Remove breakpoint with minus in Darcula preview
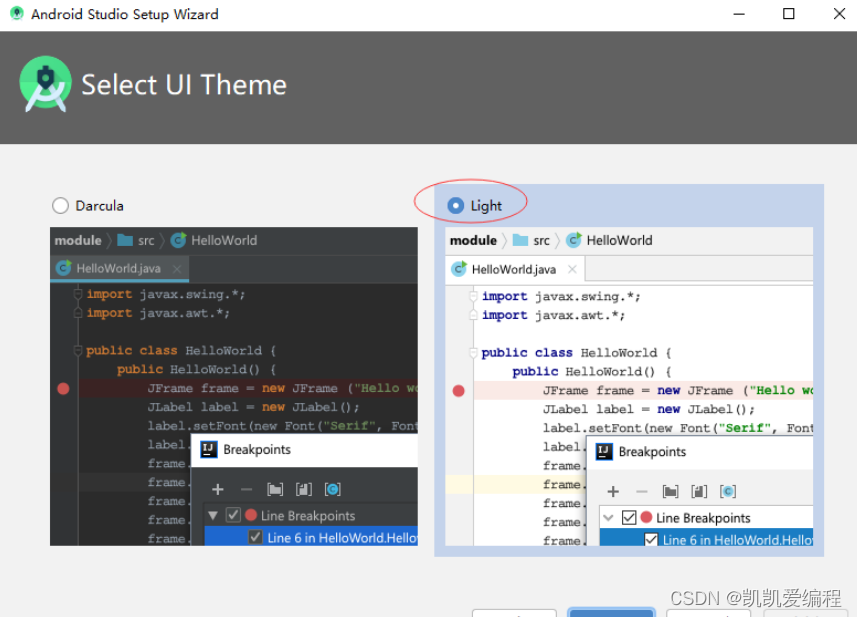The width and height of the screenshot is (857, 617). pyautogui.click(x=246, y=490)
